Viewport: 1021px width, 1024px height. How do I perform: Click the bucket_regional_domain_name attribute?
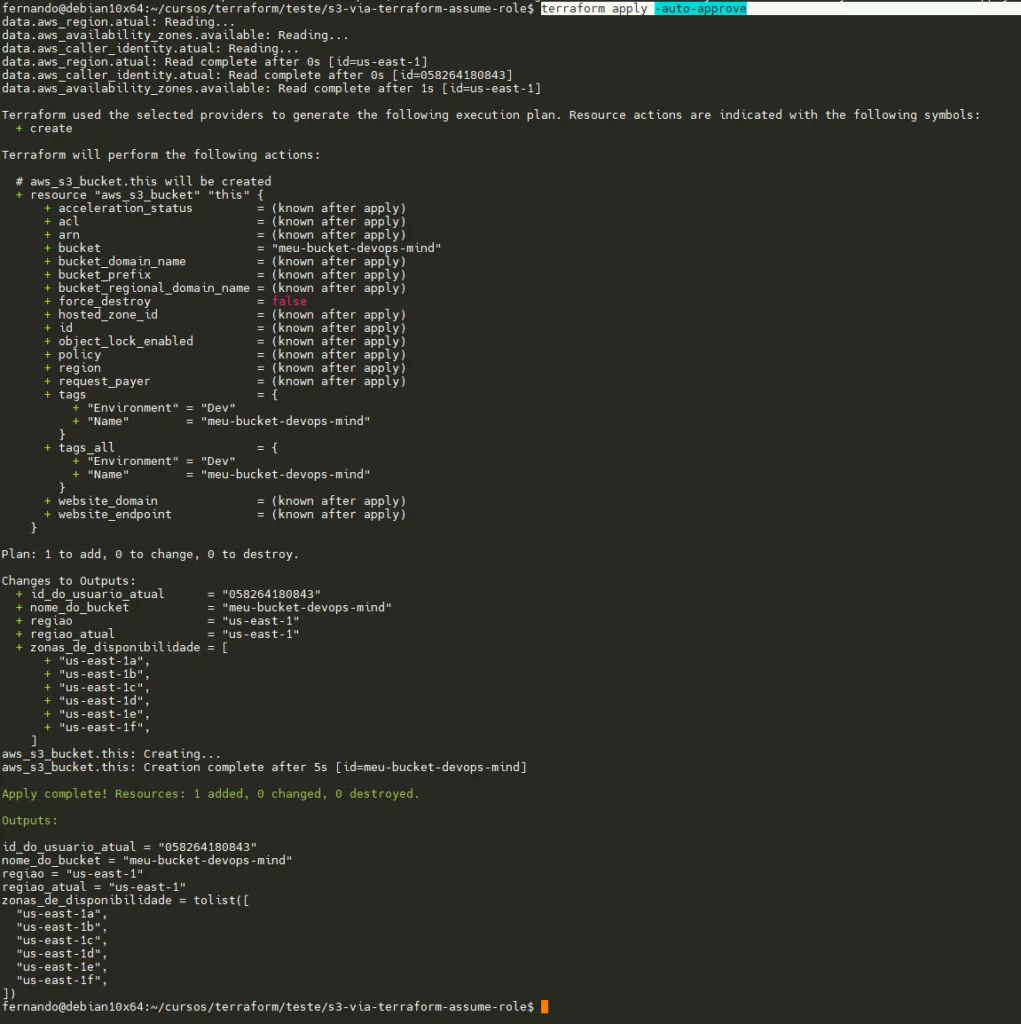point(153,288)
